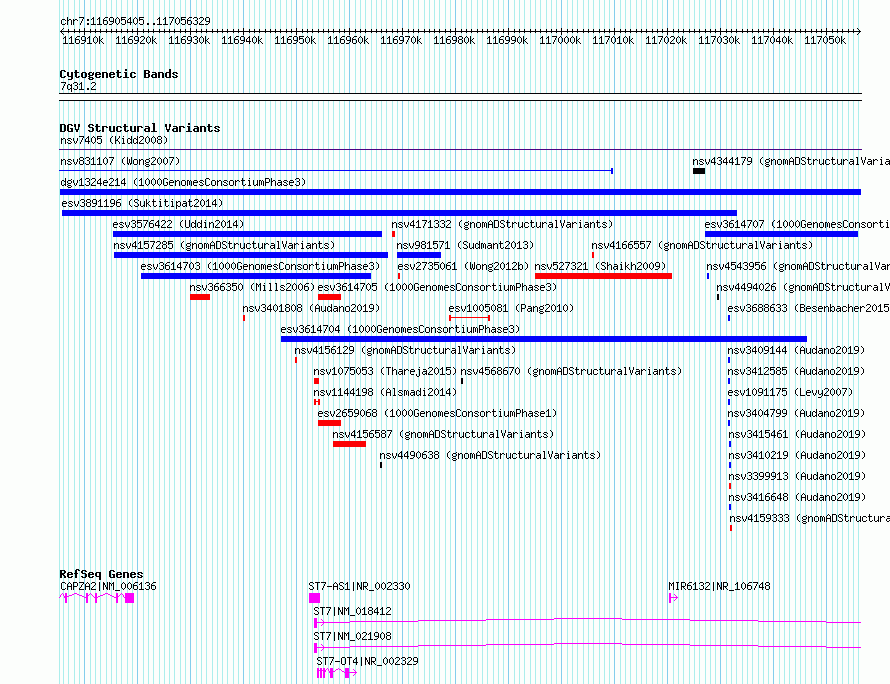The image size is (890, 684).
Task: Click the red nsv527321 (Shaikh2009) bar
Action: (x=603, y=276)
